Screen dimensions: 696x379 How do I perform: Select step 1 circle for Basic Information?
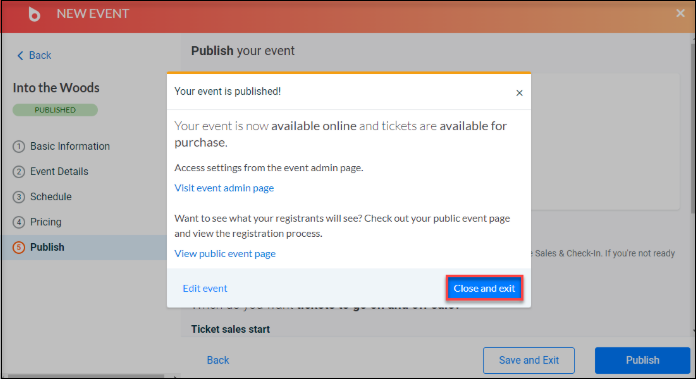(19, 146)
